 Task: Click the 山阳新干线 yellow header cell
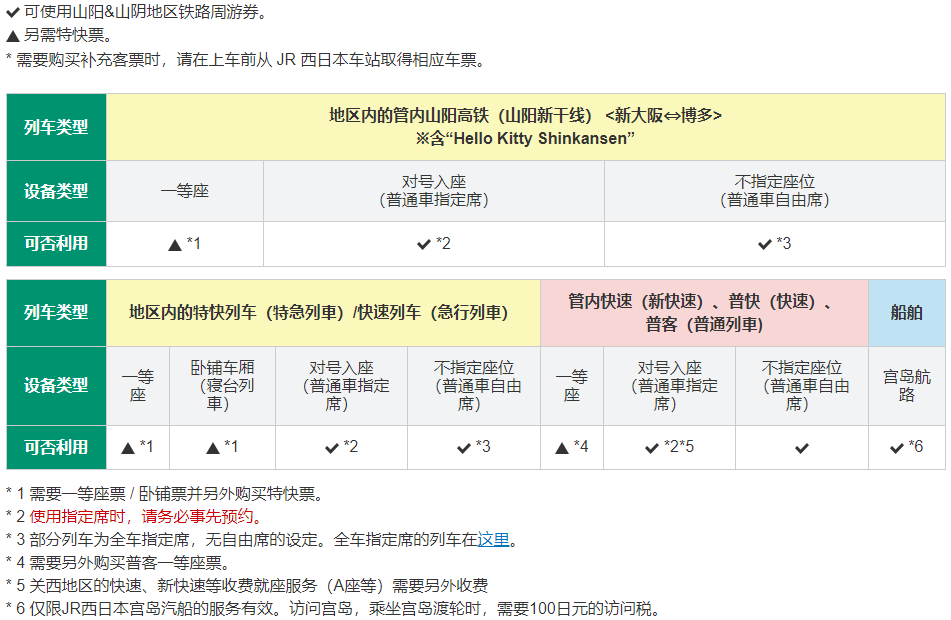coord(525,126)
